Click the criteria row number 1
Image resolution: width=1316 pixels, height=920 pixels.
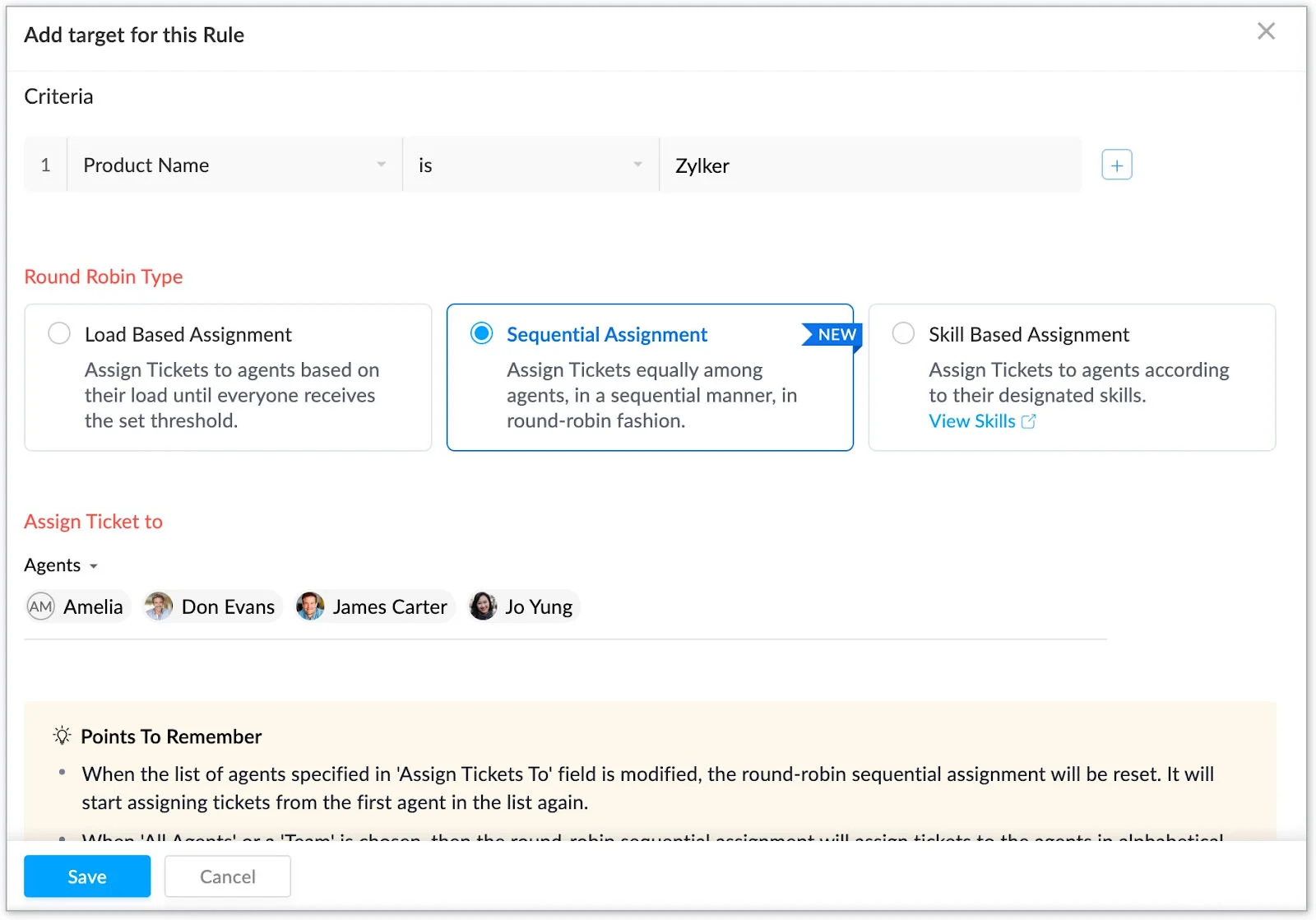(x=45, y=165)
